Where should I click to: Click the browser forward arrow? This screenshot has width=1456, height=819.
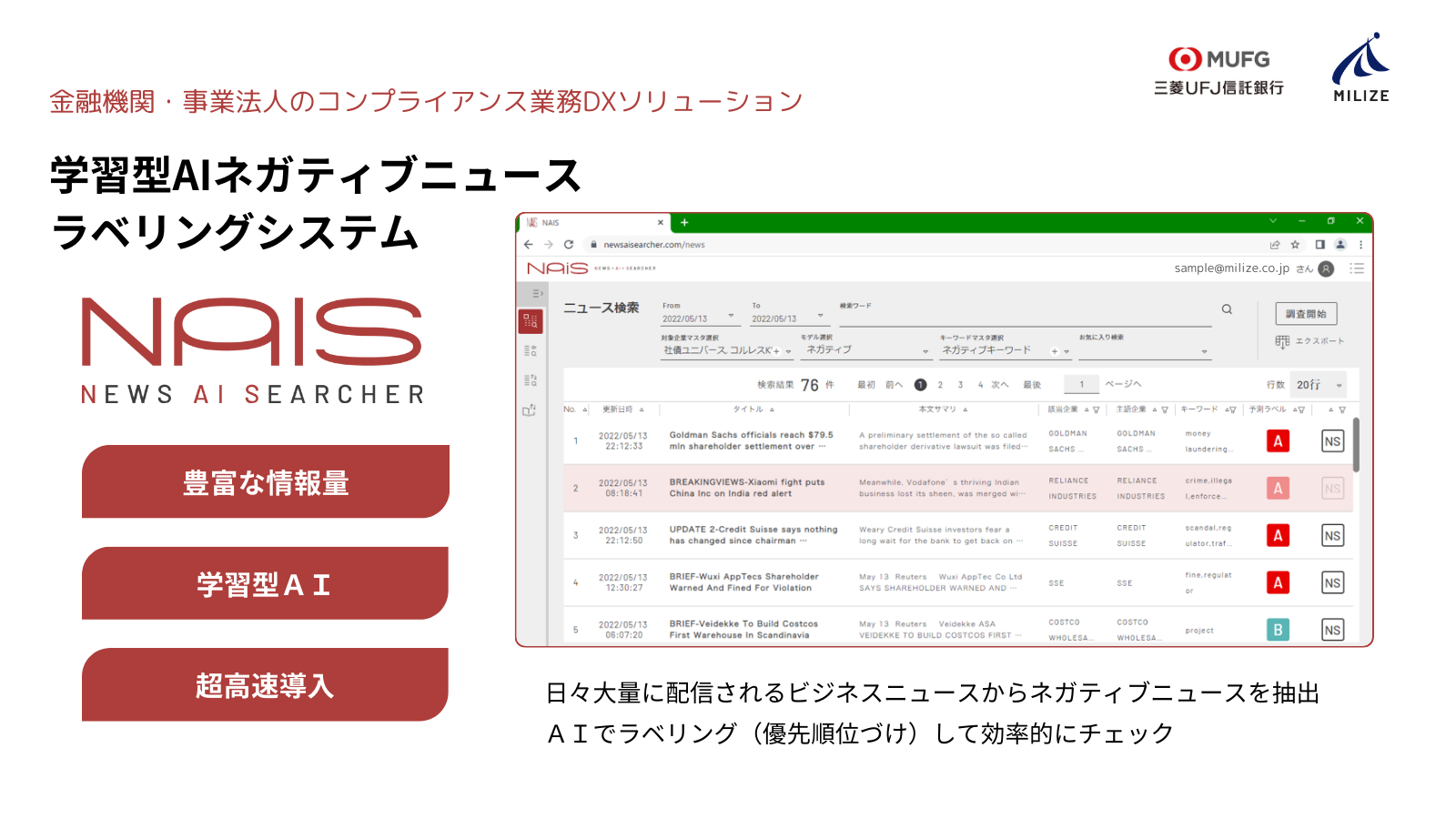pos(549,245)
